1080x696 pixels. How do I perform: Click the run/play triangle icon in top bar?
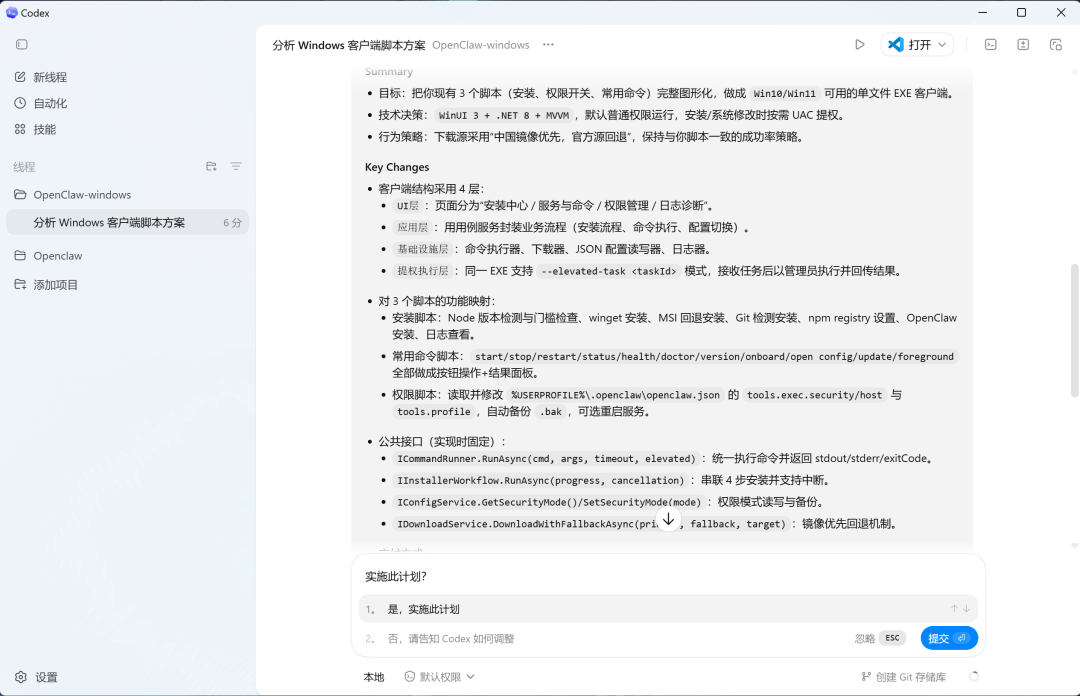coord(860,45)
